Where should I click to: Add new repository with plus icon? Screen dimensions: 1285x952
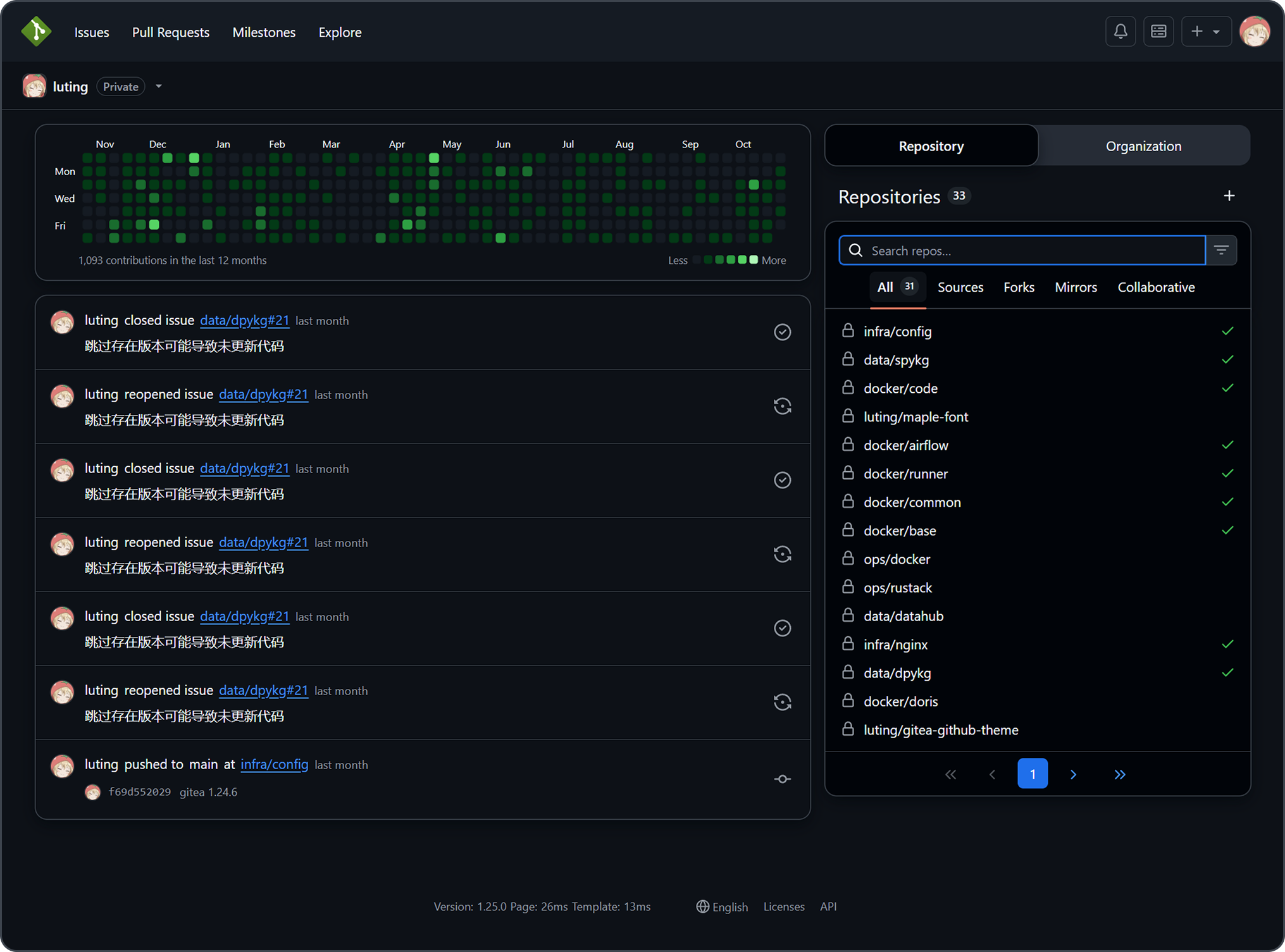1229,196
